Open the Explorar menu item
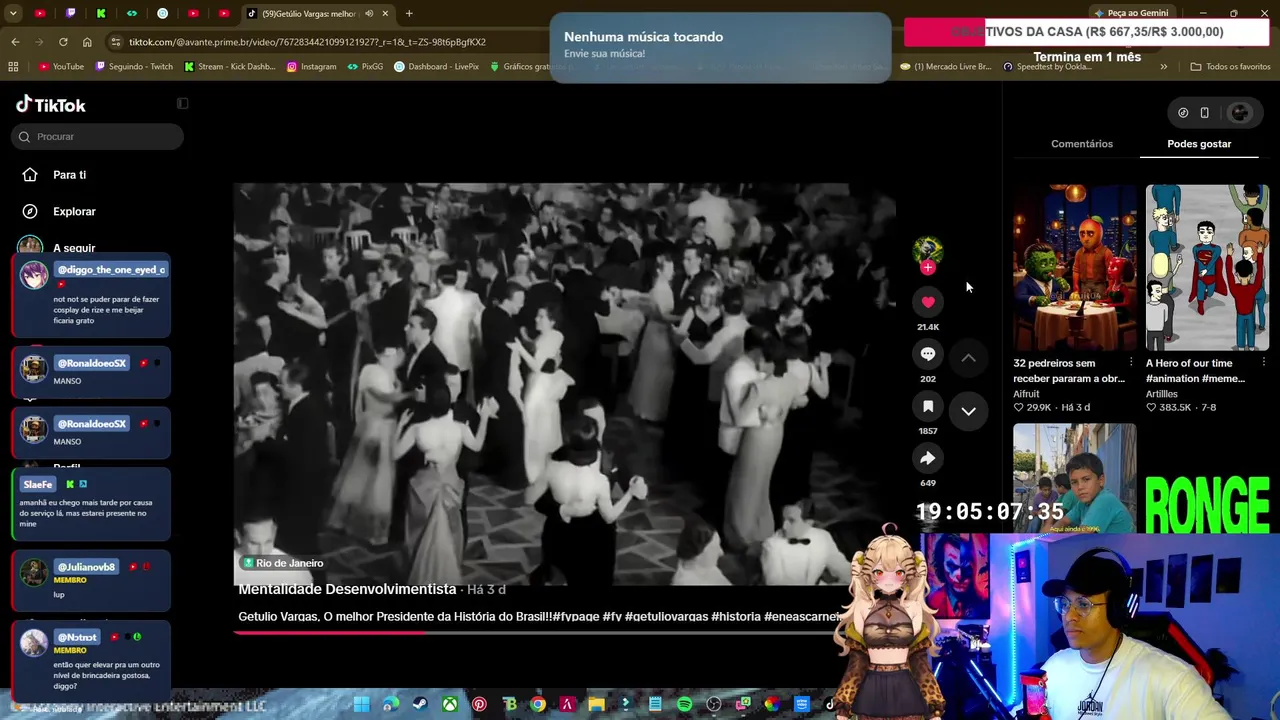1280x720 pixels. [74, 211]
